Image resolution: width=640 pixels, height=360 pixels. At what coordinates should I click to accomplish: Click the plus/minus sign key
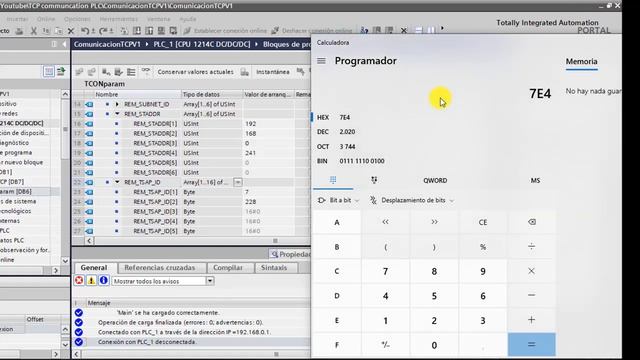(385, 344)
